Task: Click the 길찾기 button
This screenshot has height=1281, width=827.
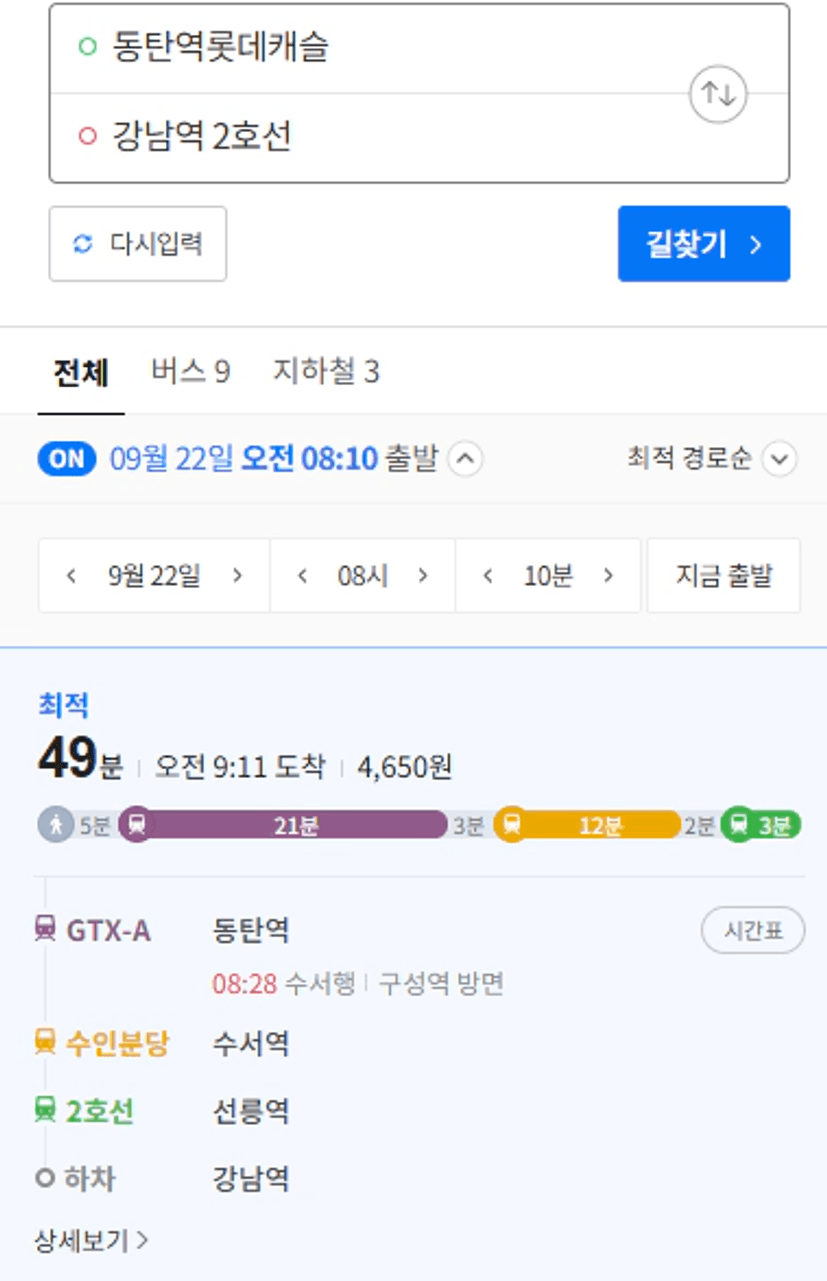Action: (x=704, y=244)
